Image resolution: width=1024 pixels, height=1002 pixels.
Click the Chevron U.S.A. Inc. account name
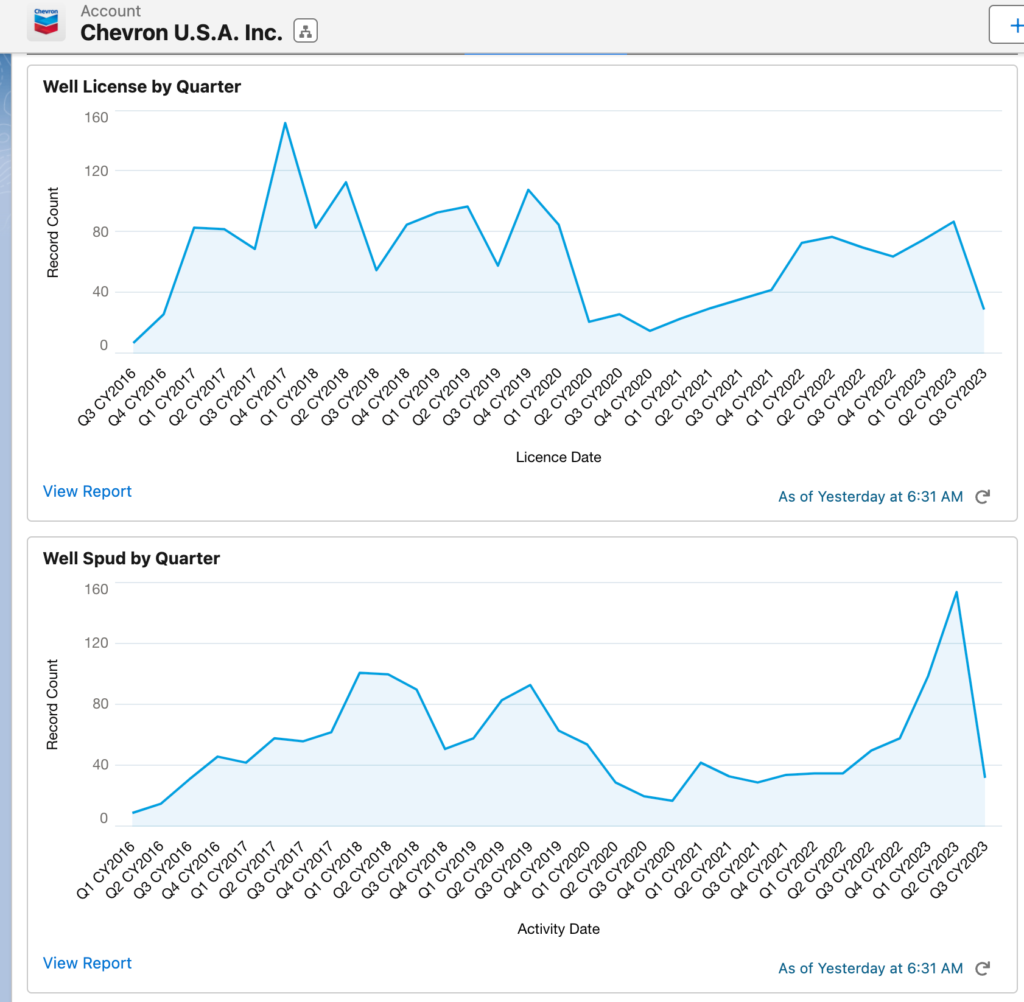(x=182, y=32)
